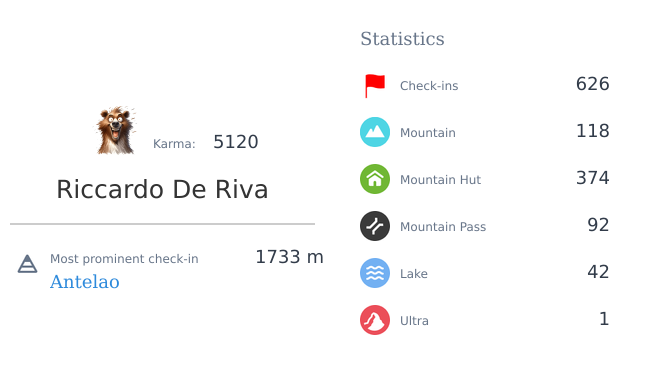Select the dark Mountain Pass icon
Image resolution: width=650 pixels, height=385 pixels.
pyautogui.click(x=375, y=226)
